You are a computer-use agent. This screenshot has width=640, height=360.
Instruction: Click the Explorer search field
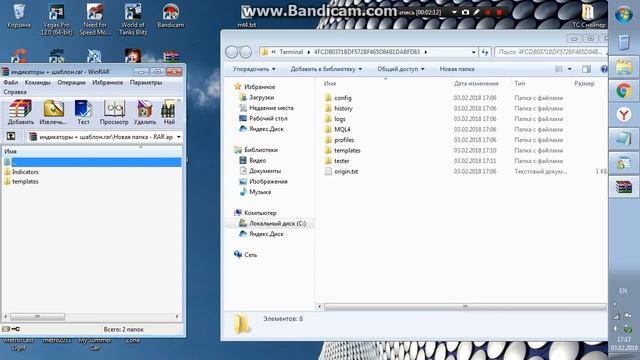click(551, 52)
